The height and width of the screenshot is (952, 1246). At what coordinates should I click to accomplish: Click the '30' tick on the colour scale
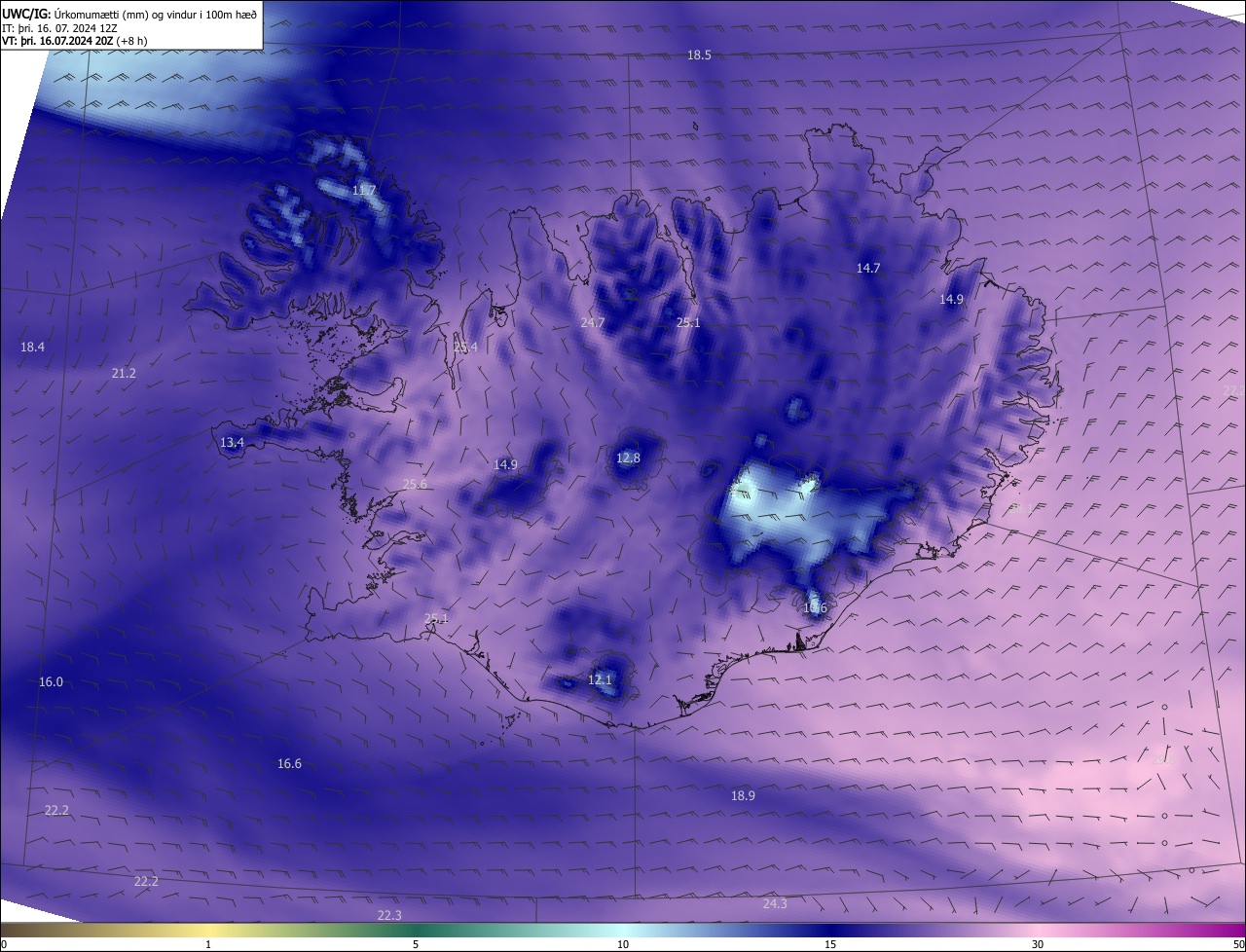coord(1038,944)
